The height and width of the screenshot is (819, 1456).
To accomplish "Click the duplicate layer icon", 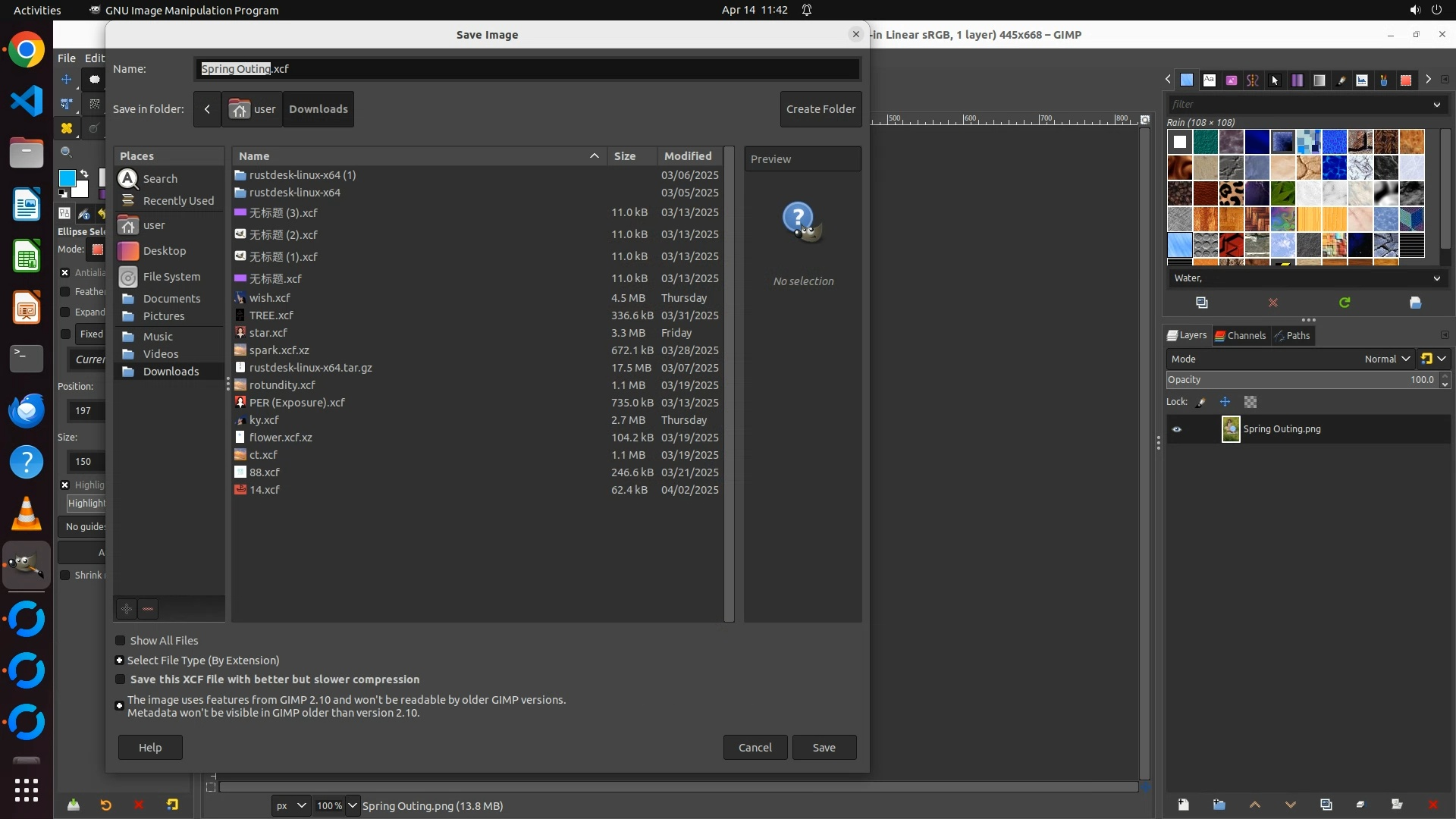I will click(x=1326, y=805).
